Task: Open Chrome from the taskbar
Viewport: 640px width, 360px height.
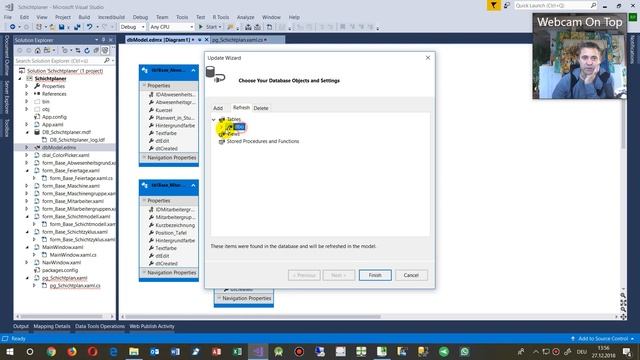Action: click(x=51, y=351)
